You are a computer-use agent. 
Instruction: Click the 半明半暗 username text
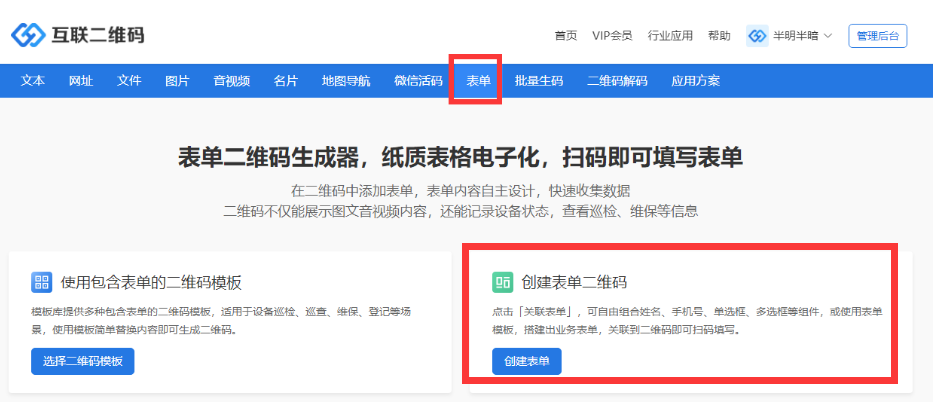[x=796, y=36]
